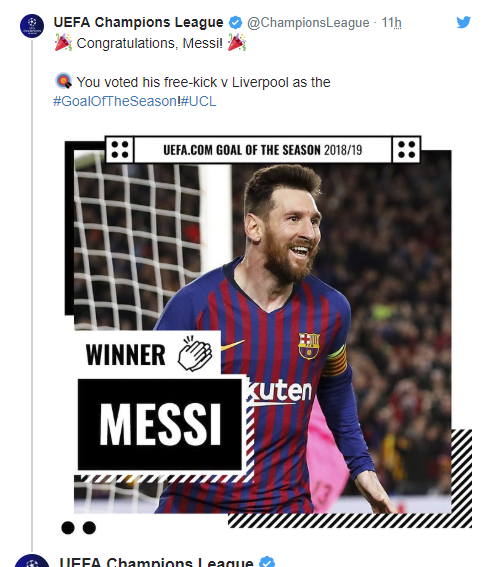Open the bottom UEFA Champions League tweet name
Viewport: 483px width, 567px height.
pyautogui.click(x=157, y=562)
